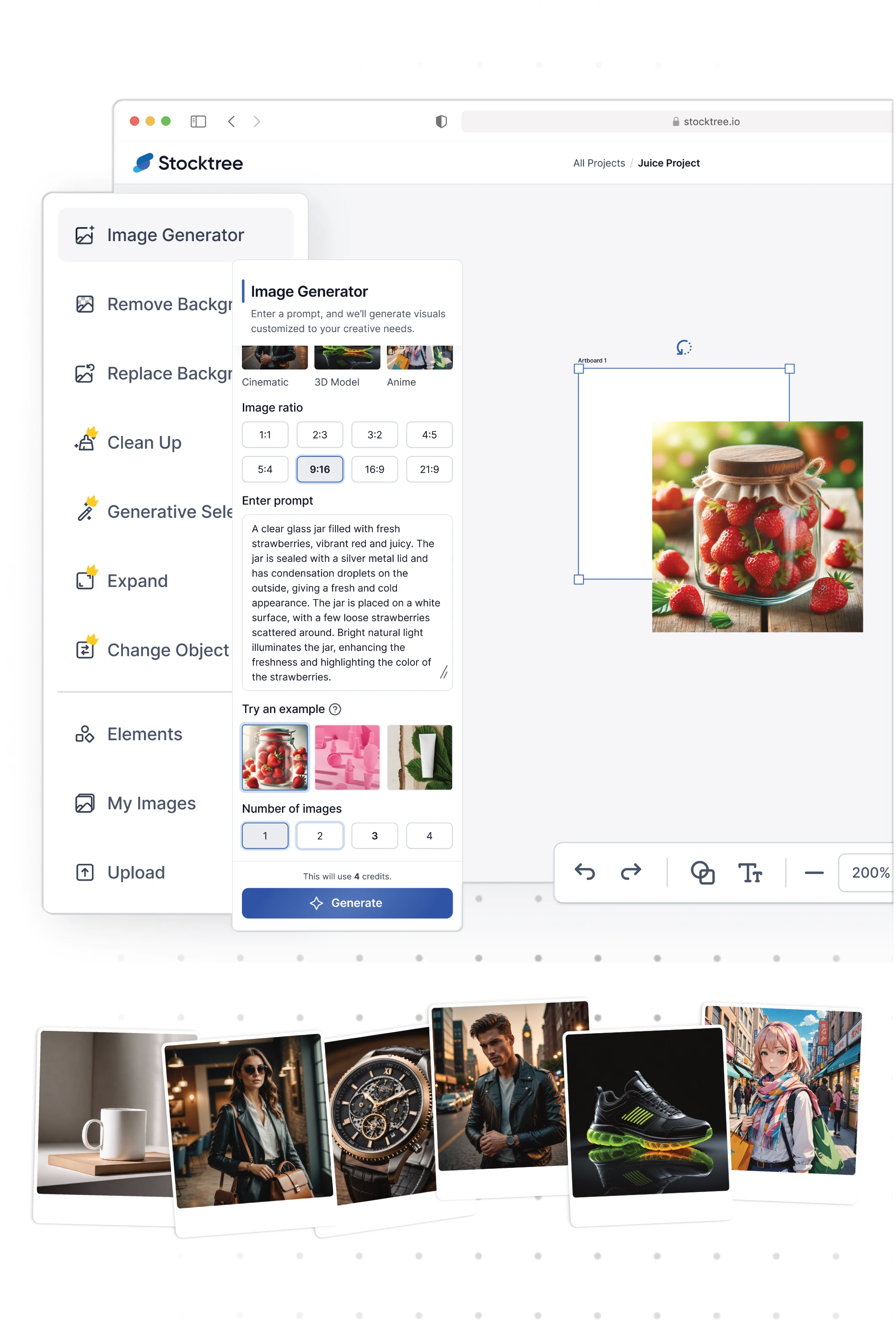Open the Clean Up tool

point(144,443)
